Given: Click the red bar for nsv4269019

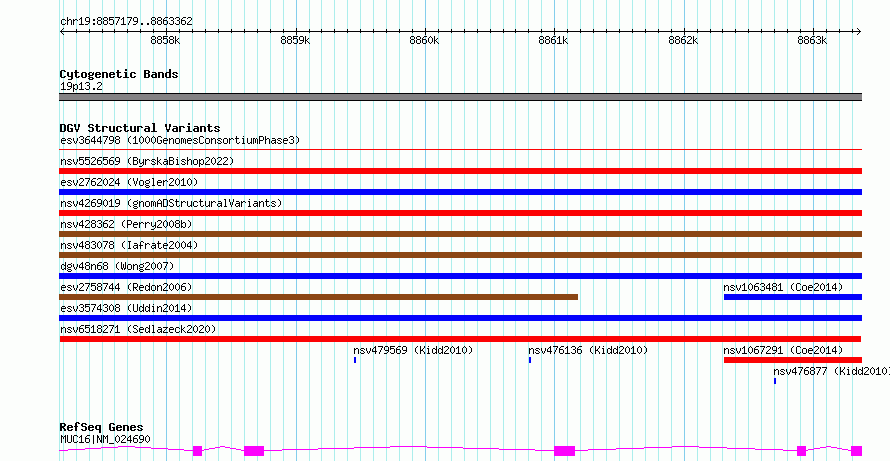Looking at the screenshot, I should coord(460,213).
